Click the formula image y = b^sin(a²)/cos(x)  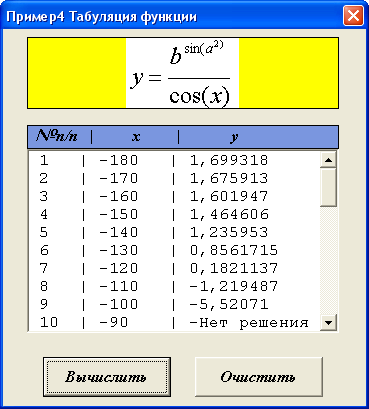pos(183,73)
